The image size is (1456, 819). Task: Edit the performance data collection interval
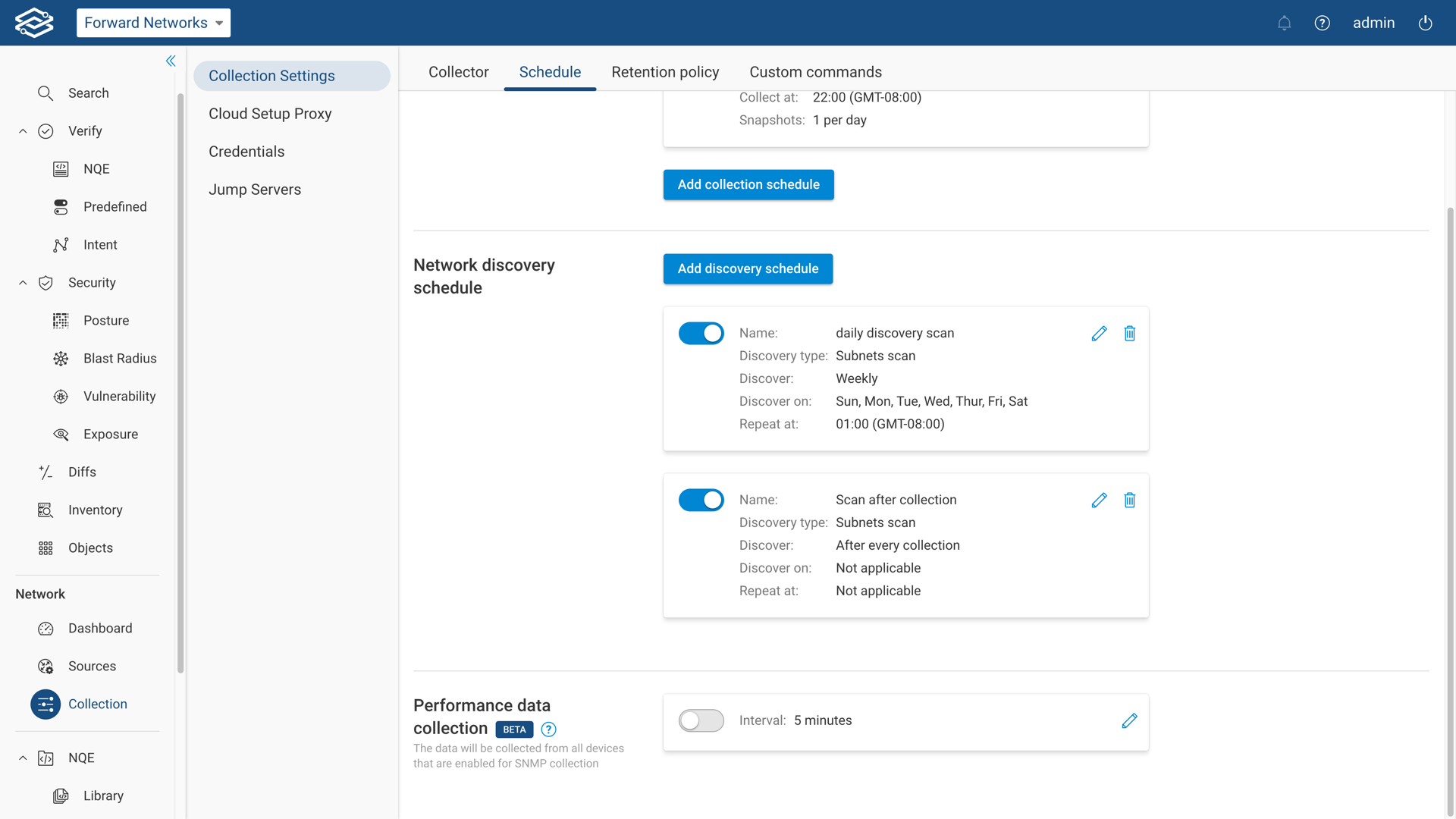pyautogui.click(x=1129, y=721)
